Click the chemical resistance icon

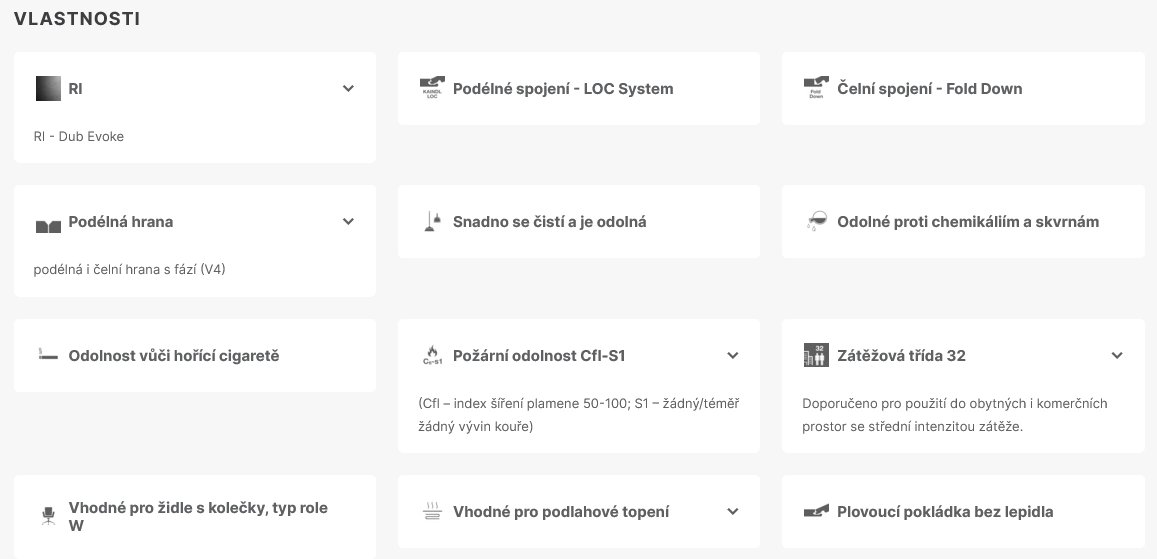point(816,221)
